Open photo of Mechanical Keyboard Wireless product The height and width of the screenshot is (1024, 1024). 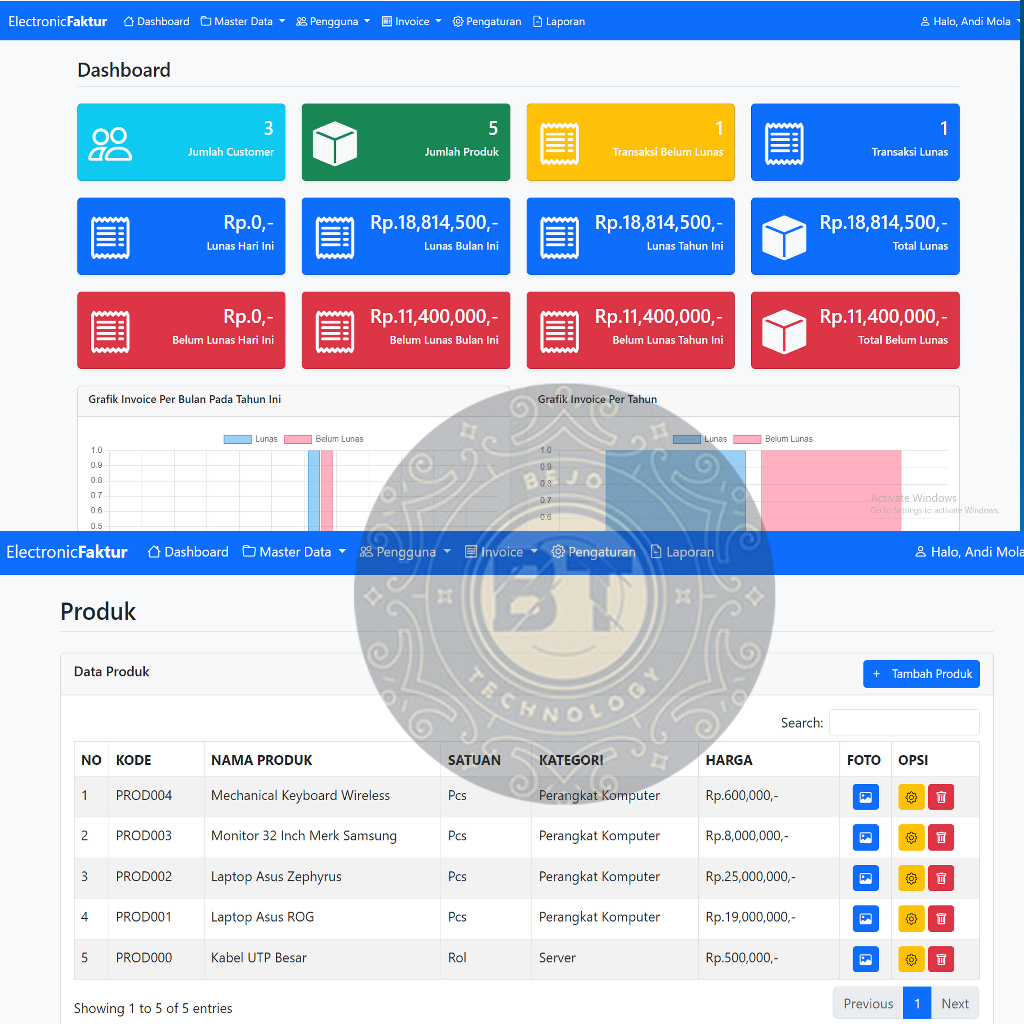click(x=865, y=797)
